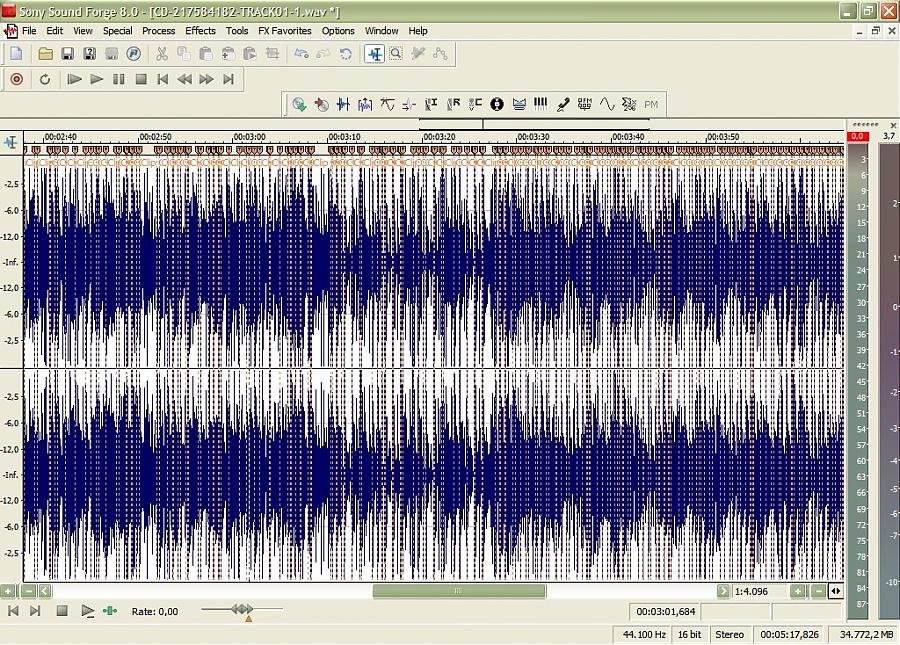Select the Magnify tool icon
Image resolution: width=900 pixels, height=645 pixels.
pos(396,54)
